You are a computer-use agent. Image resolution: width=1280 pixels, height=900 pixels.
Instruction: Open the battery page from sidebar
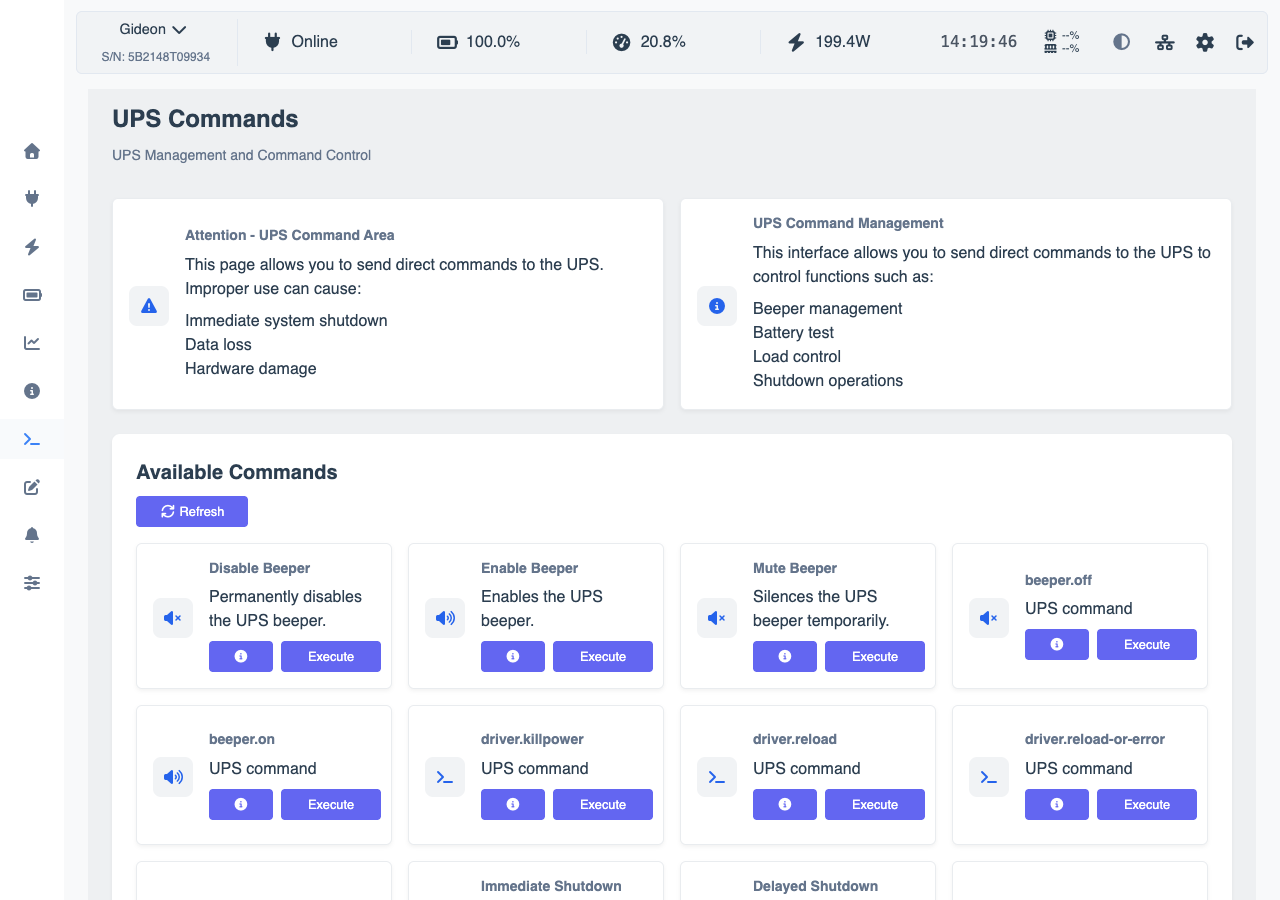coord(32,295)
